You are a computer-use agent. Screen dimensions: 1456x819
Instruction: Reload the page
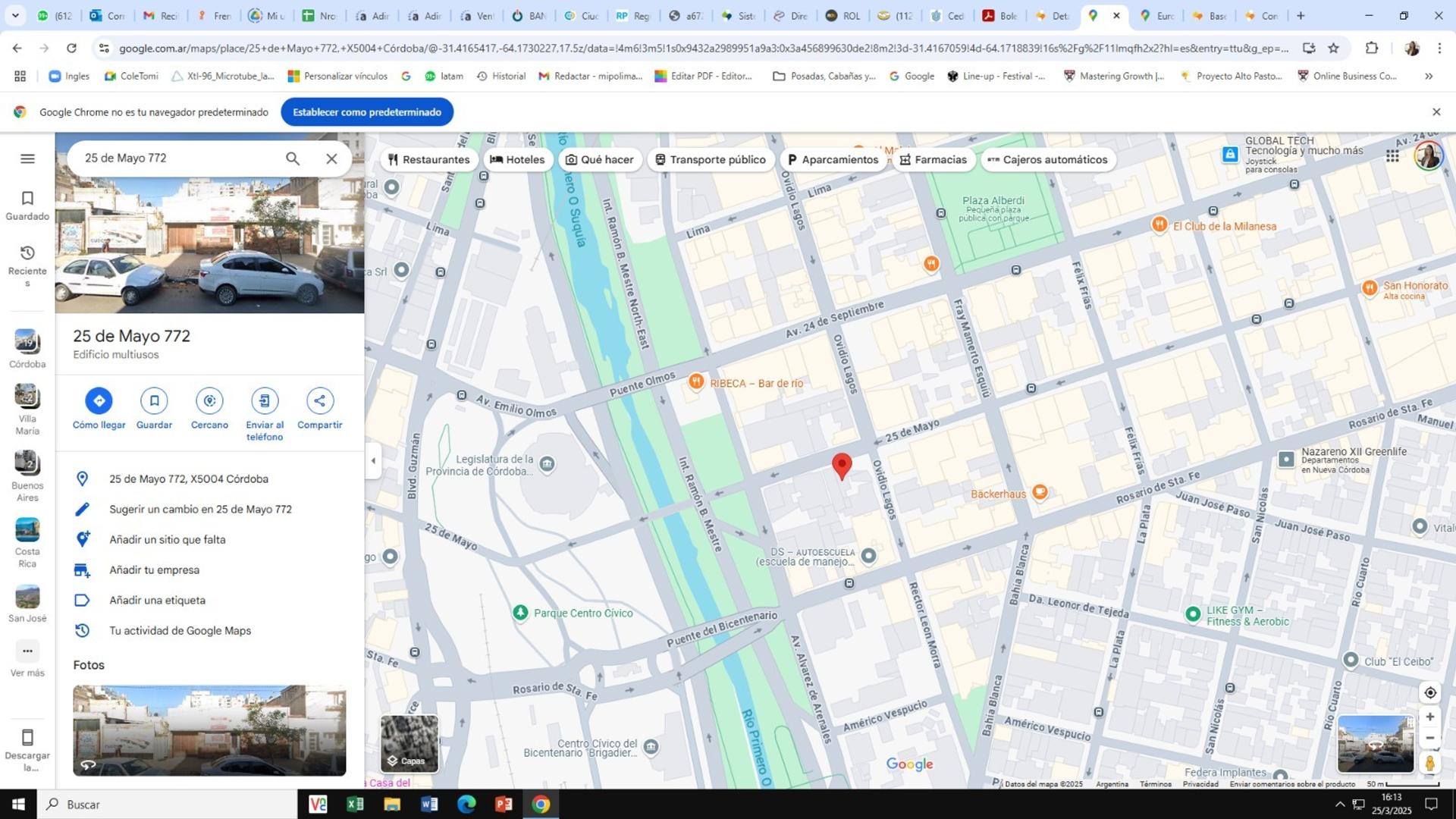[71, 49]
